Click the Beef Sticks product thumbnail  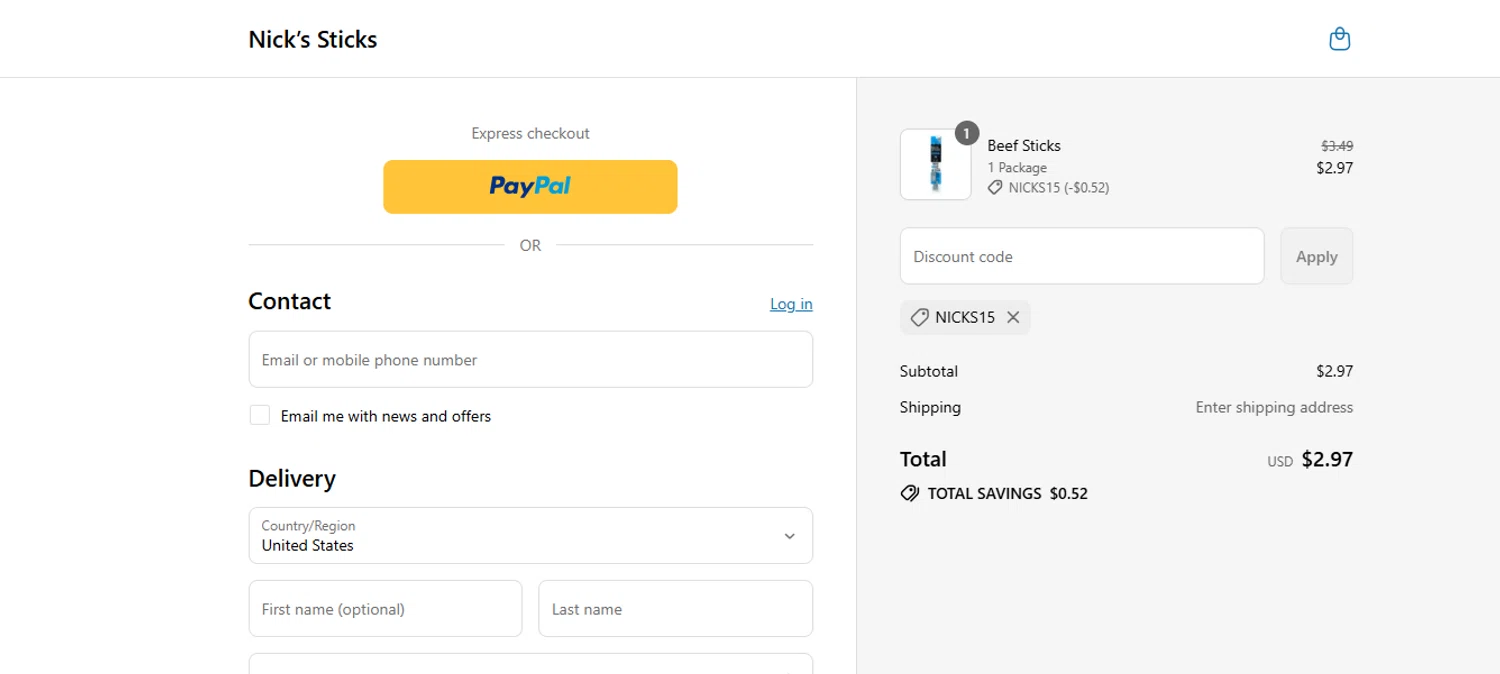(x=935, y=164)
